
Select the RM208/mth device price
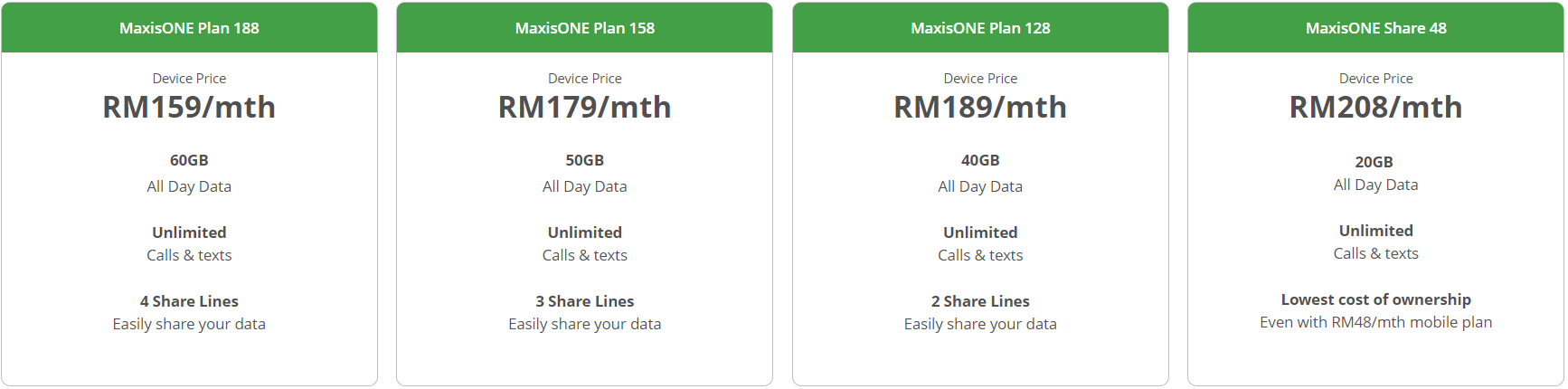pyautogui.click(x=1375, y=108)
